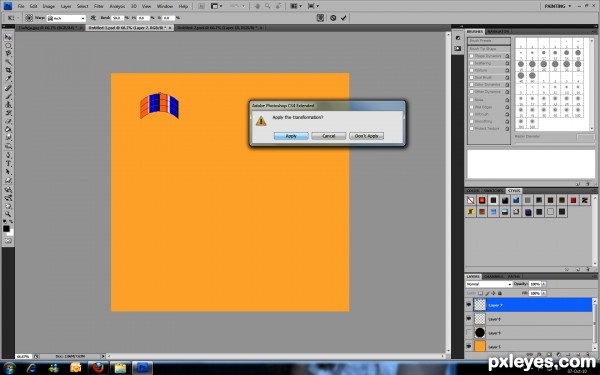Enable the Texture checkbox
The width and height of the screenshot is (600, 375).
472,70
